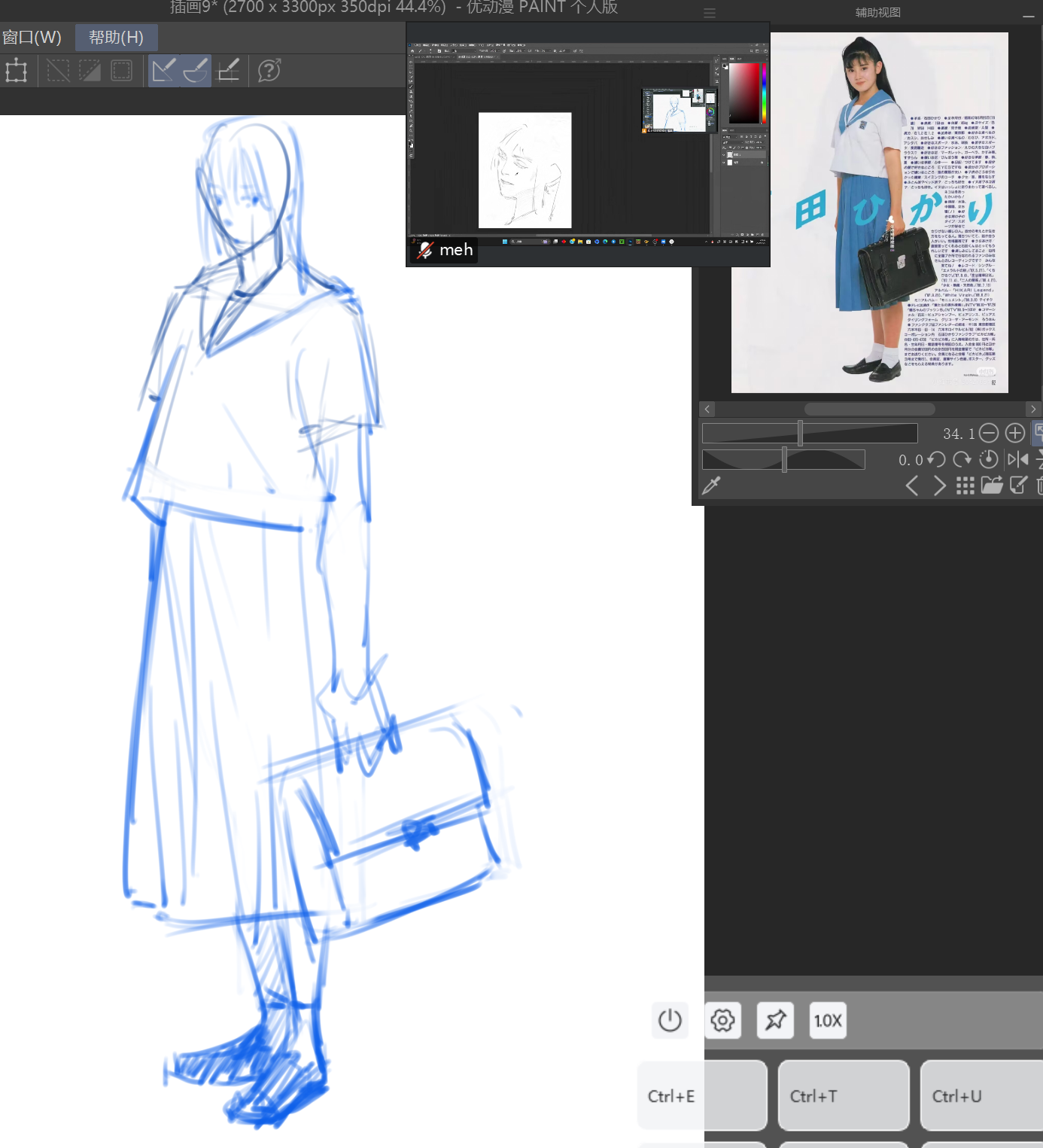Click the Scale/Rotate transform icon

click(16, 72)
